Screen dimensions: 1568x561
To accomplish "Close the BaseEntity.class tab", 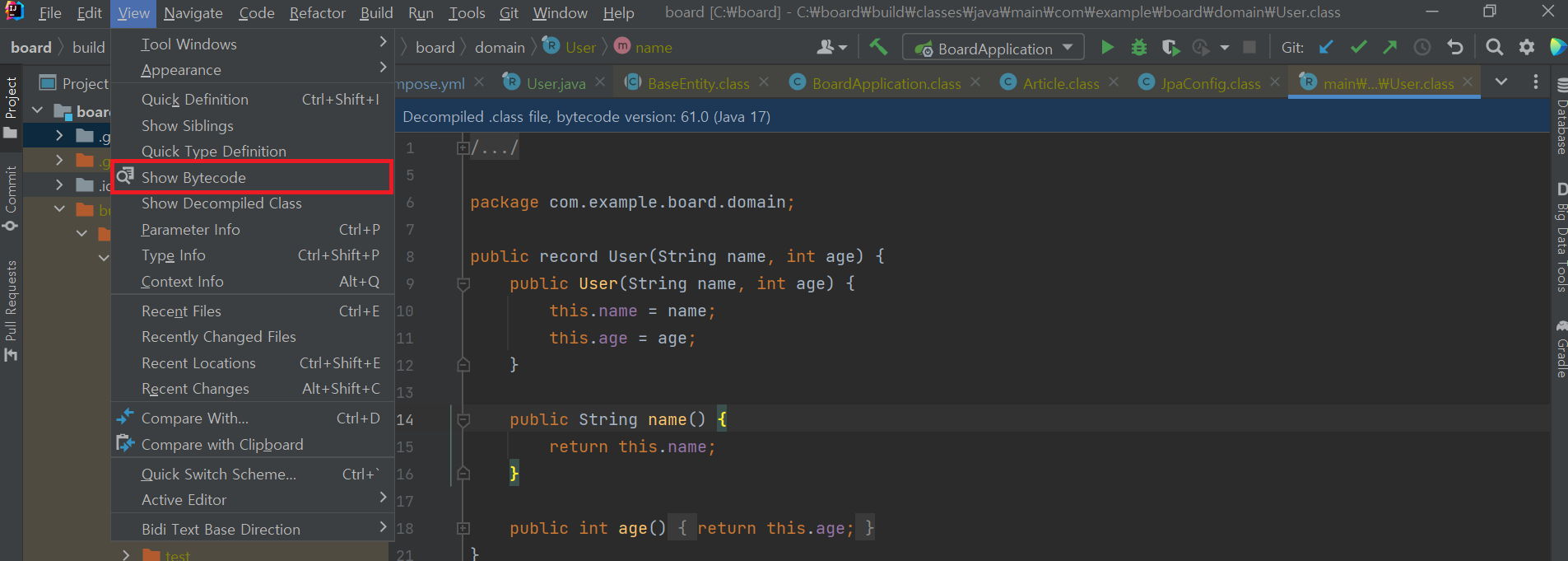I will [x=764, y=82].
